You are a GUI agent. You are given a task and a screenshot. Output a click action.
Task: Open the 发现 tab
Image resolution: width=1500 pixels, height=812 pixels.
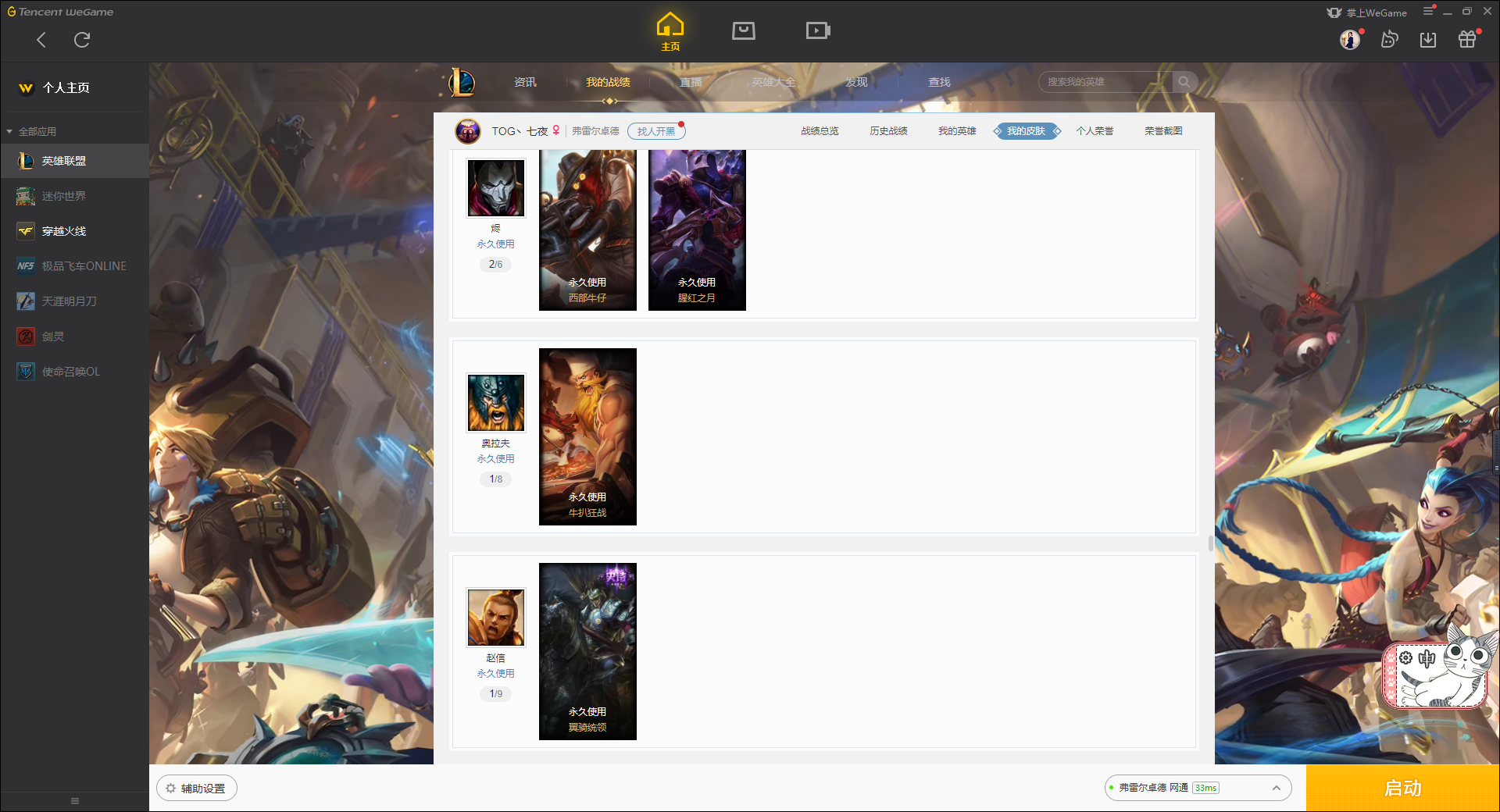tap(856, 82)
